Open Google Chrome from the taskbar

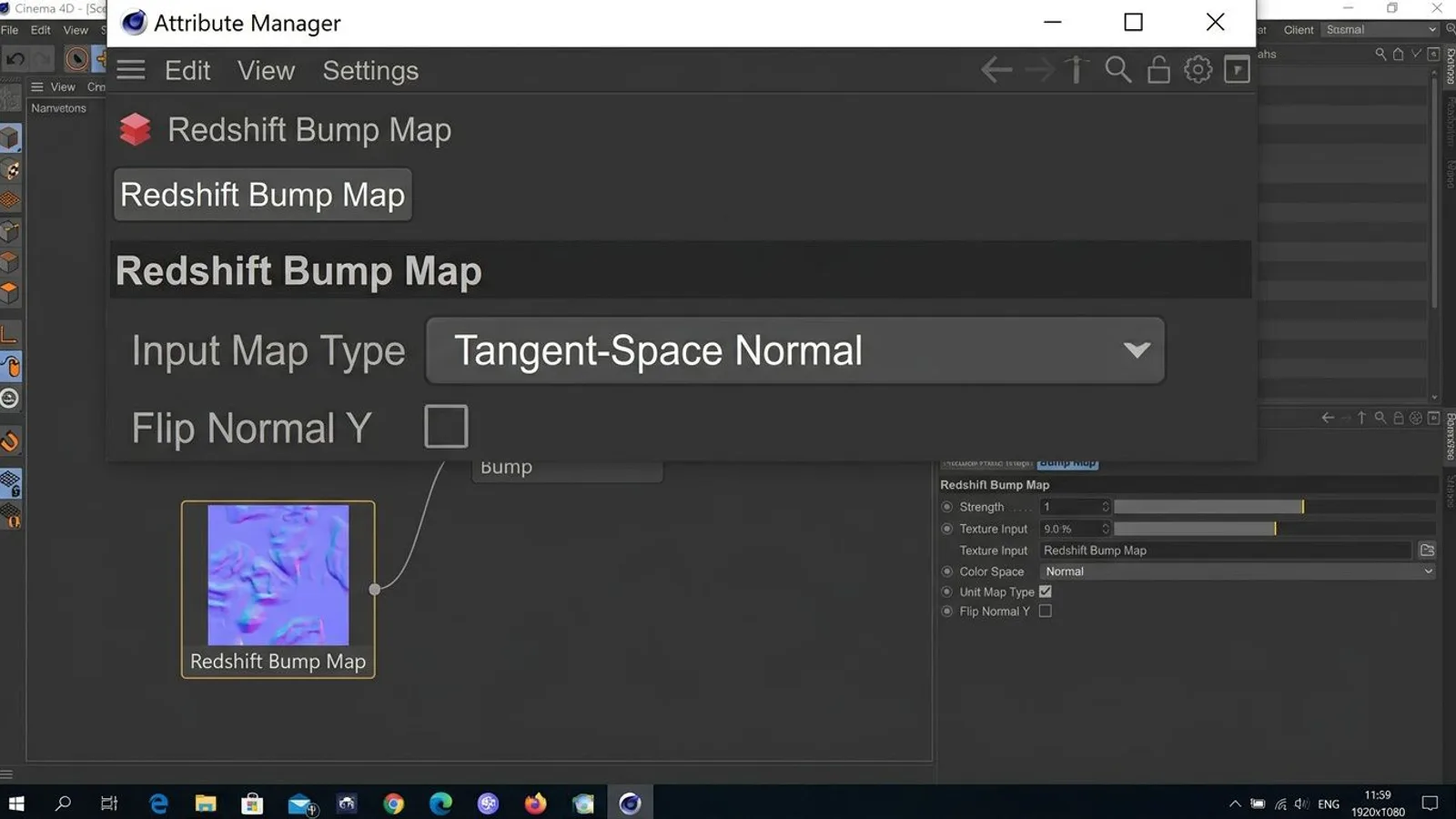click(x=393, y=804)
